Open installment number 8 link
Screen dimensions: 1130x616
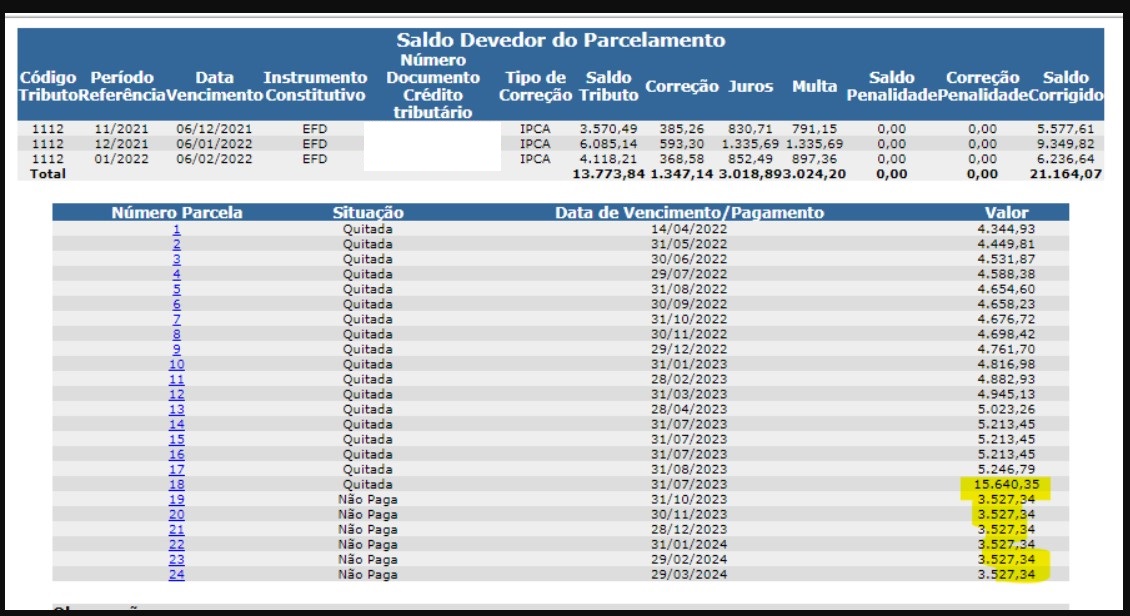pyautogui.click(x=177, y=334)
